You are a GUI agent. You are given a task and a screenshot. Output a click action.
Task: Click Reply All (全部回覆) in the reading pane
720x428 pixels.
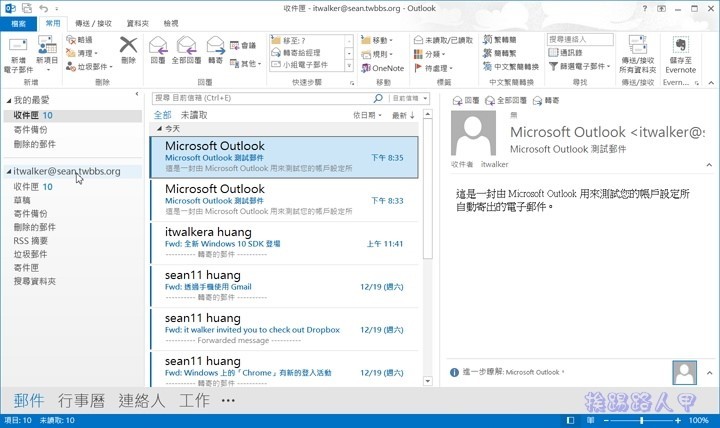506,101
